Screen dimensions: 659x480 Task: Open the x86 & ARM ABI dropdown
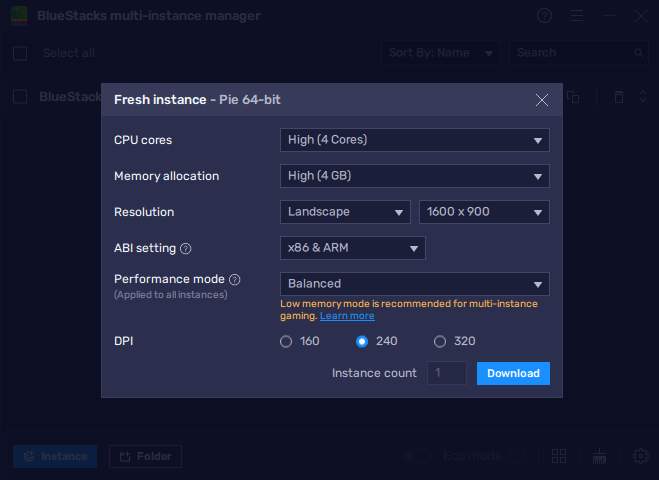tap(353, 248)
